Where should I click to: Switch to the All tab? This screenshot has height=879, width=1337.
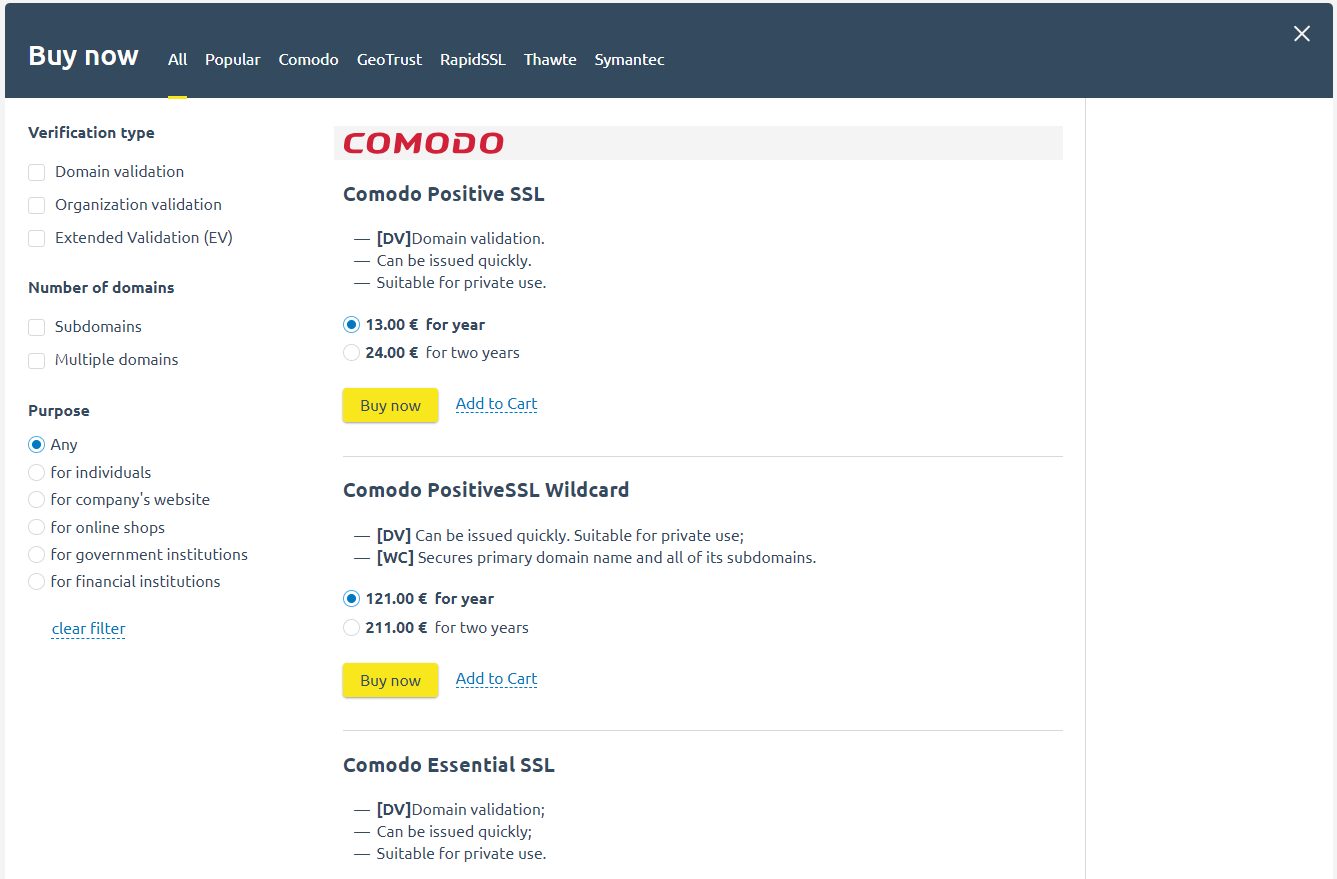[177, 59]
